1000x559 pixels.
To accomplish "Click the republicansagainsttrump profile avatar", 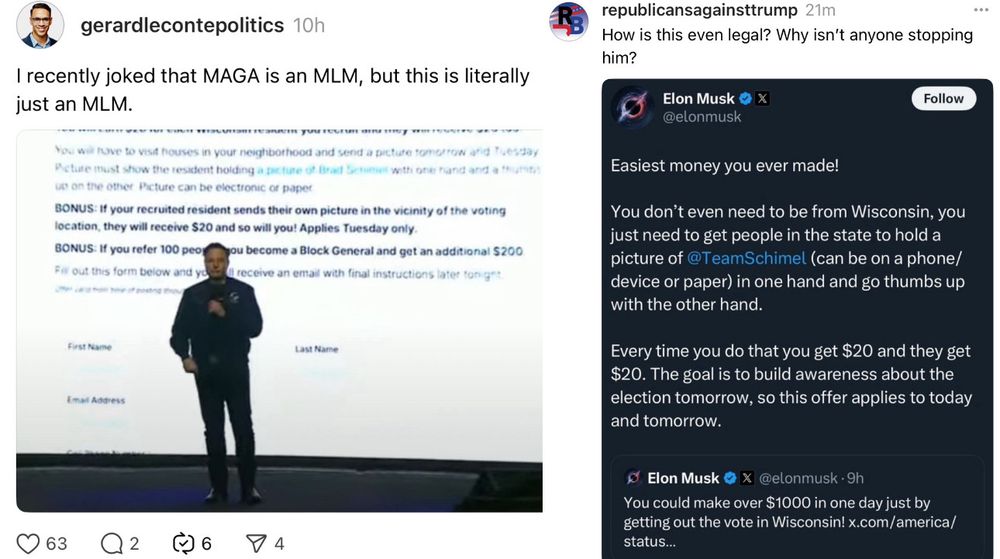I will coord(569,20).
